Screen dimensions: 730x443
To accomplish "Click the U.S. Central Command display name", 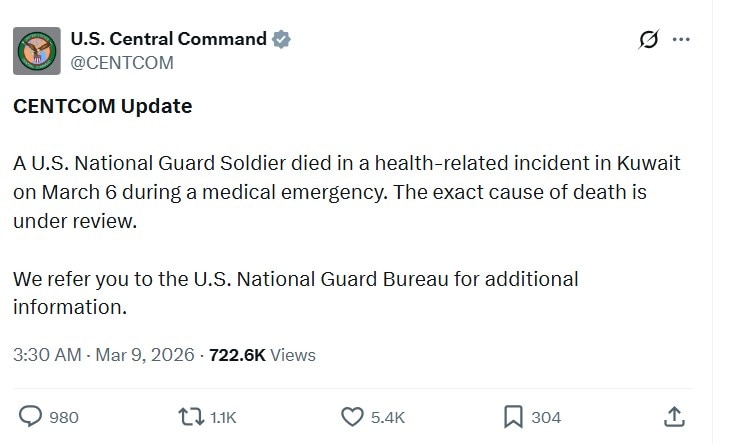I will [168, 39].
